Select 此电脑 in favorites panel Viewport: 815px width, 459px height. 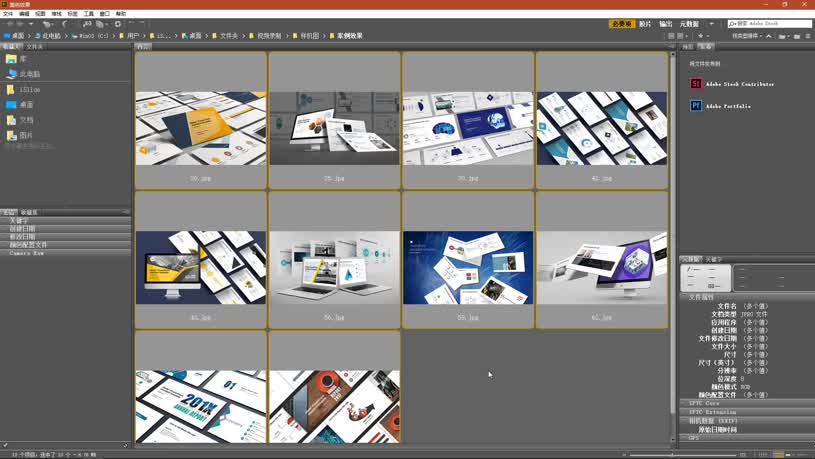pos(23,74)
